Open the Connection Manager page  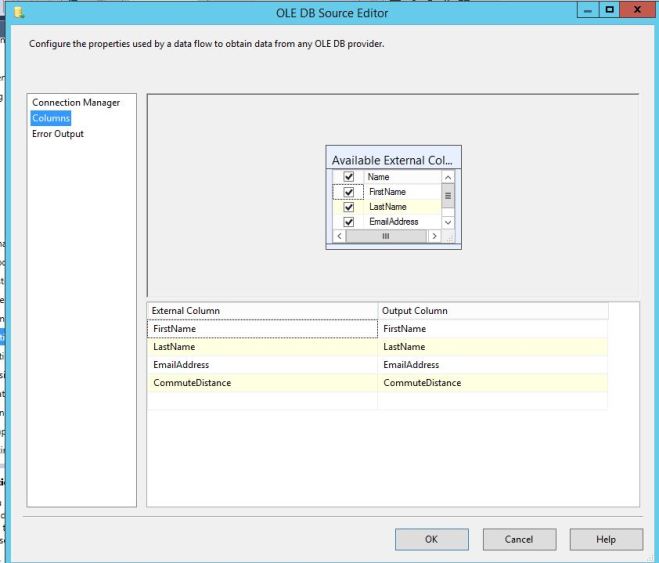[x=76, y=103]
